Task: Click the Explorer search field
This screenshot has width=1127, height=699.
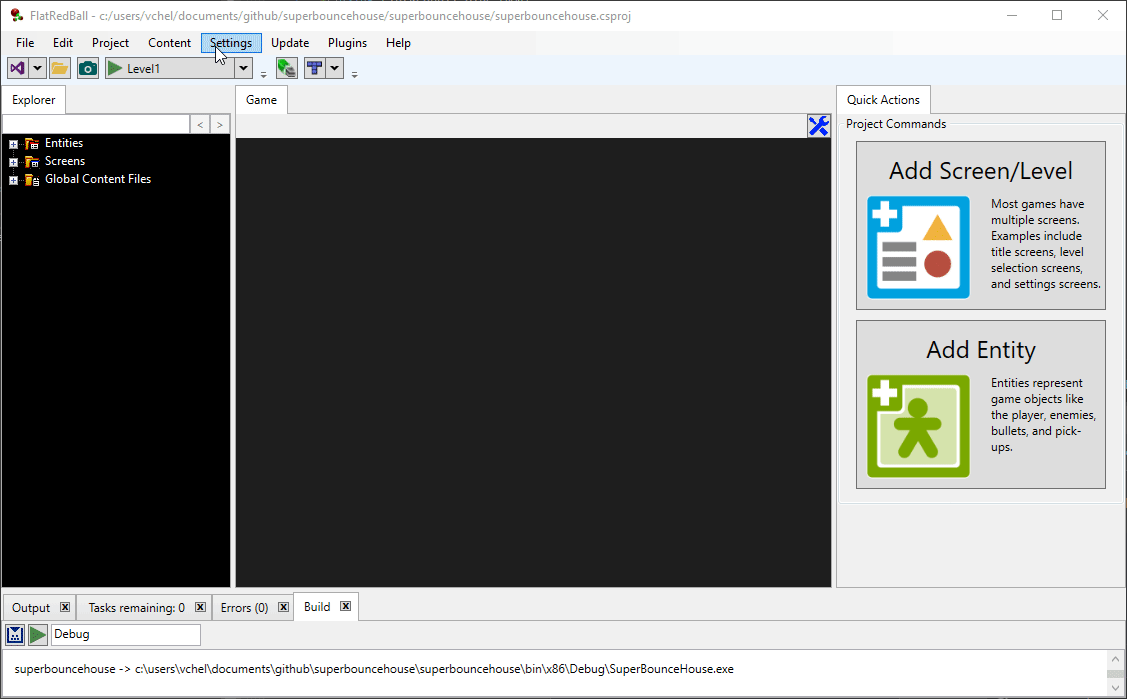Action: (96, 124)
